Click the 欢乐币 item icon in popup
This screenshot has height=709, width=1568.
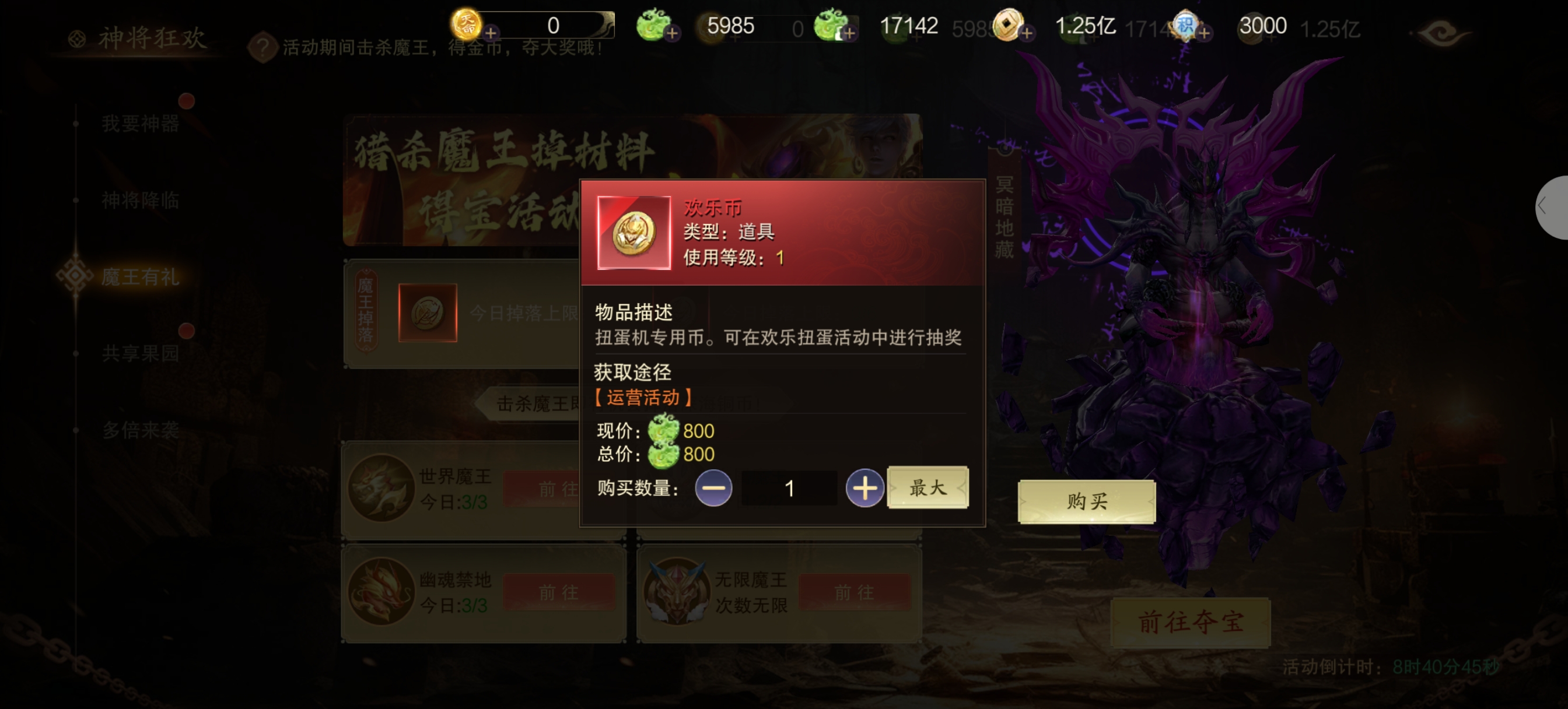coord(633,233)
